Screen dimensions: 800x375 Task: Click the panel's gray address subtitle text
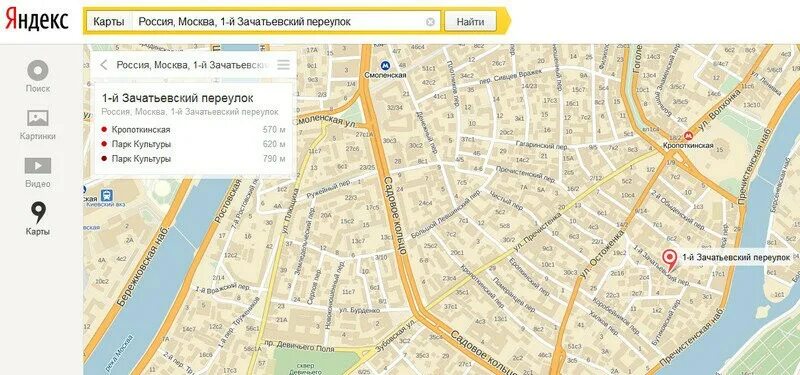(x=190, y=112)
